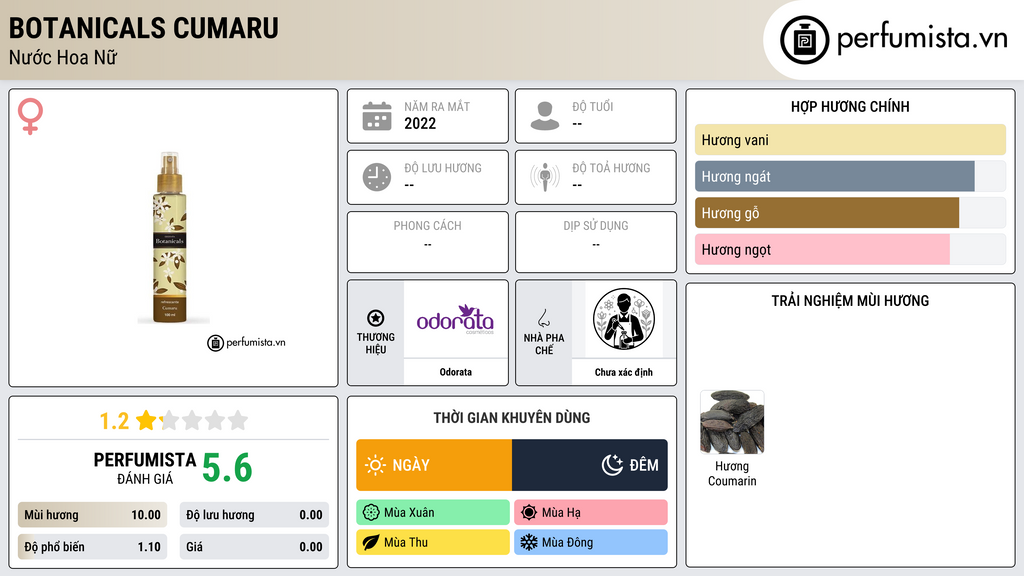Select the Mùa Đông season tile
Image resolution: width=1024 pixels, height=576 pixels.
(591, 542)
